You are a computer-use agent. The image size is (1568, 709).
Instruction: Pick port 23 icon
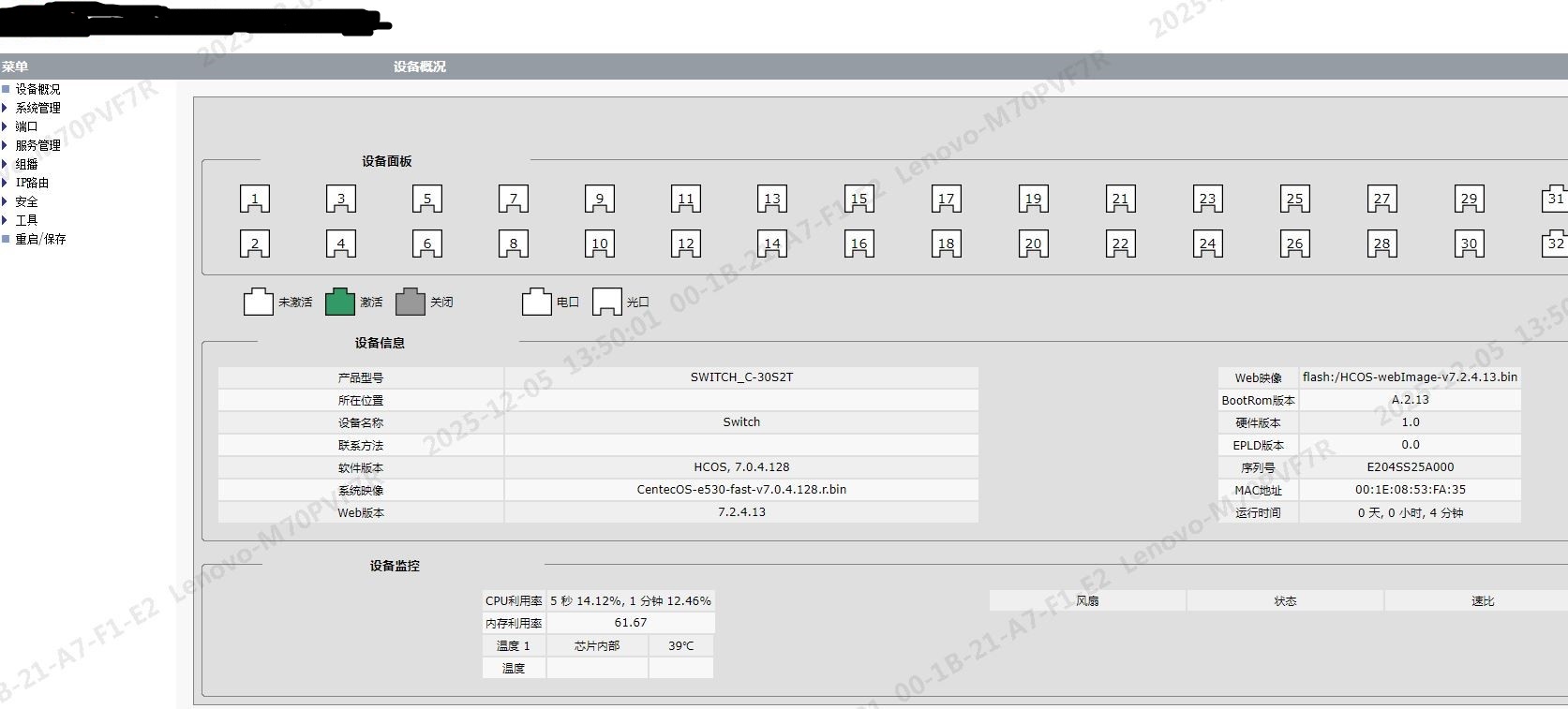click(1208, 199)
